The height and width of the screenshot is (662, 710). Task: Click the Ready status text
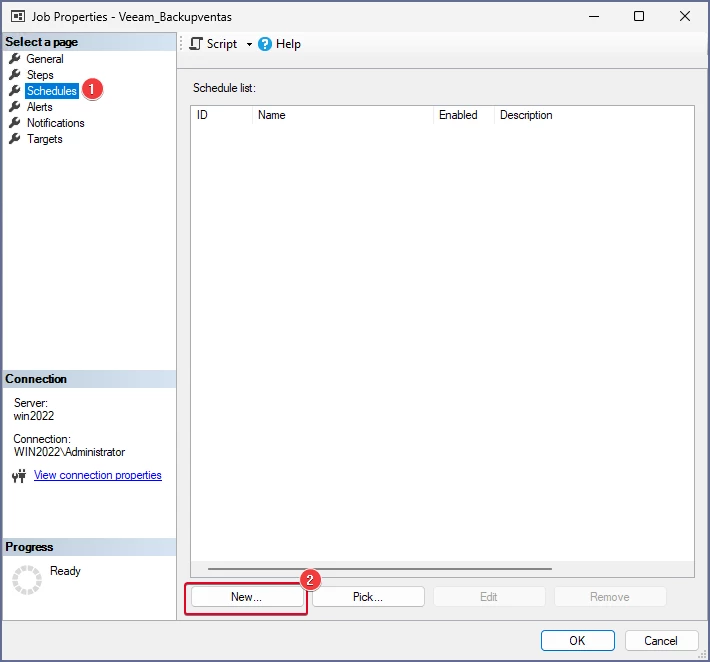(x=65, y=571)
